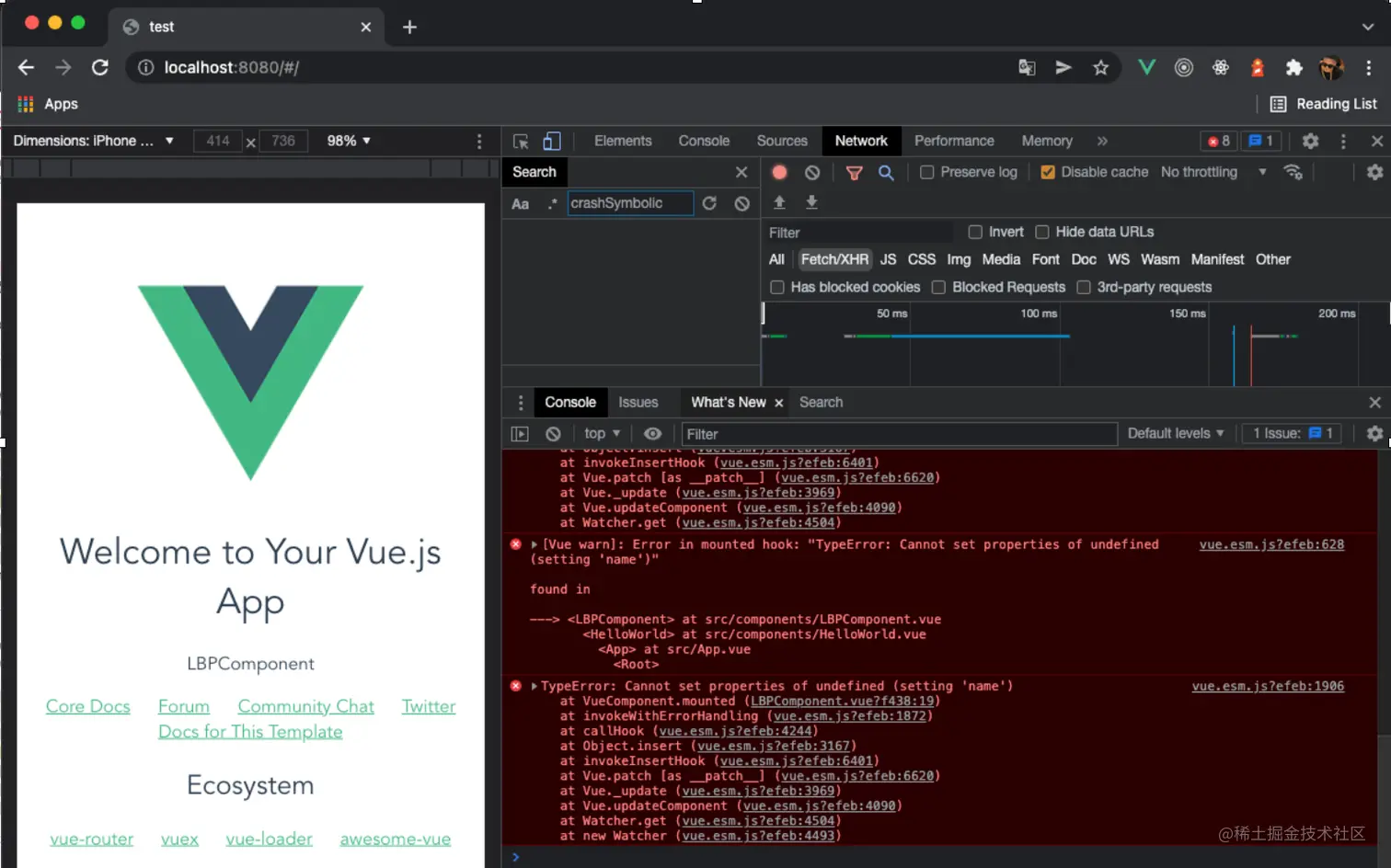Reload the localhost page
This screenshot has height=868, width=1391.
[100, 67]
